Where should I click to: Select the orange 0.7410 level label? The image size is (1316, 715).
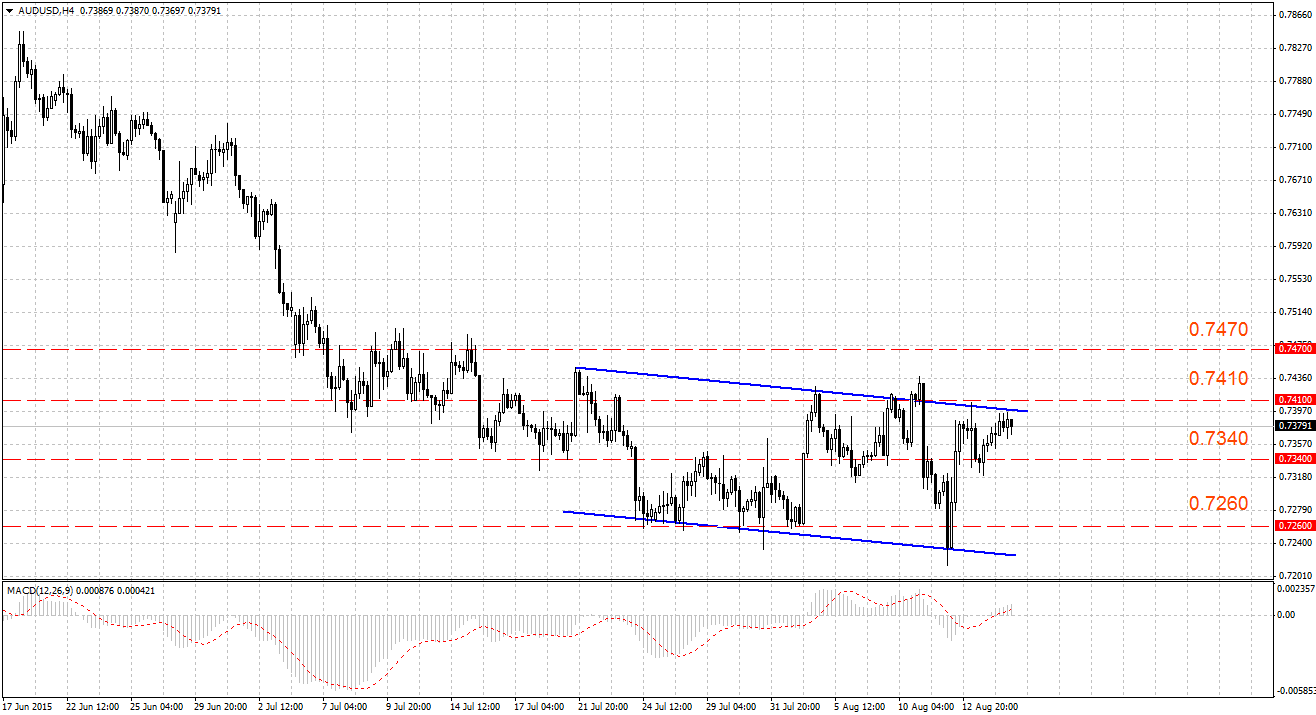(x=1218, y=378)
